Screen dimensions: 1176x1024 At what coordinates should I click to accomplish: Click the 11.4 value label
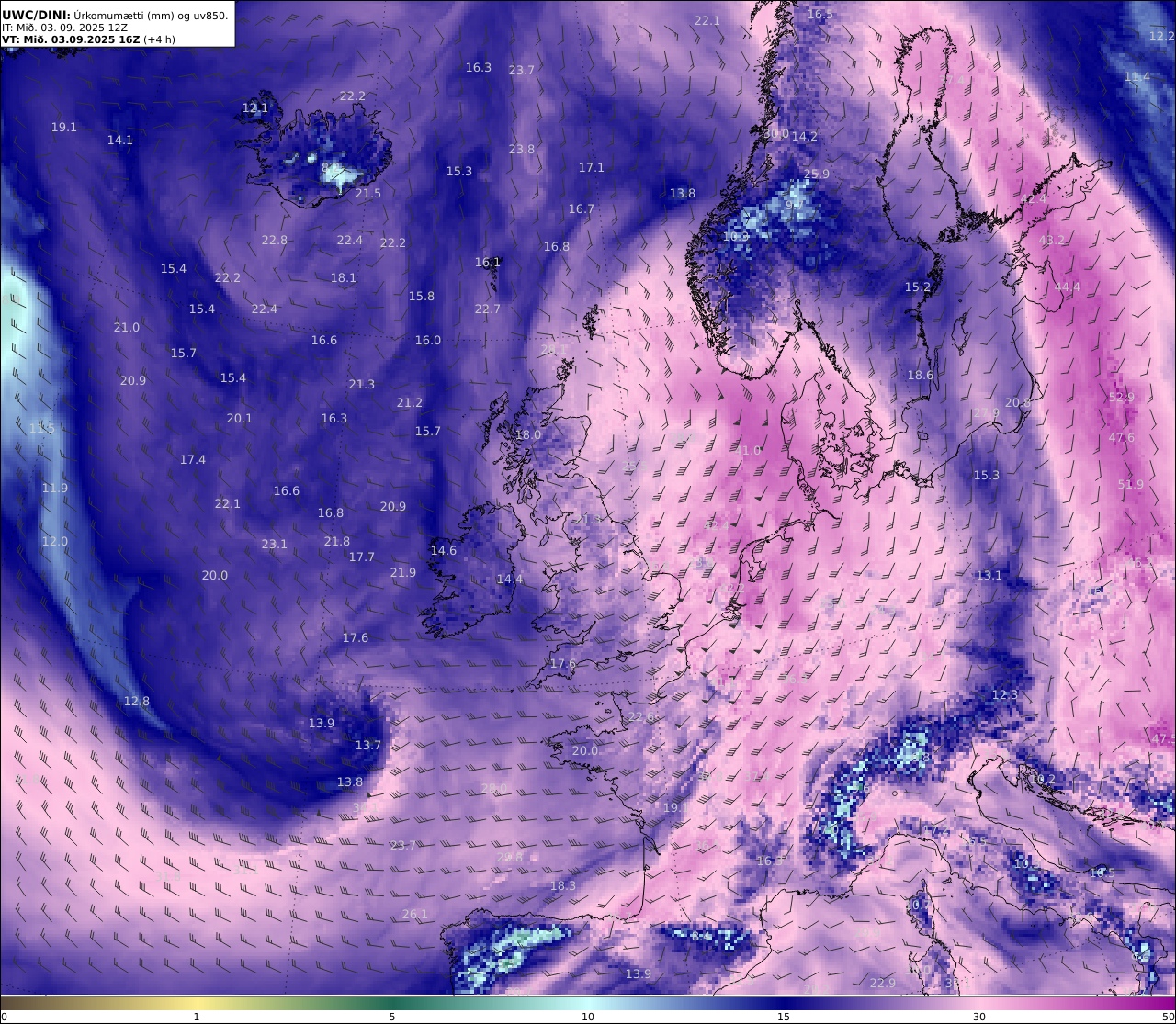pos(1137,77)
